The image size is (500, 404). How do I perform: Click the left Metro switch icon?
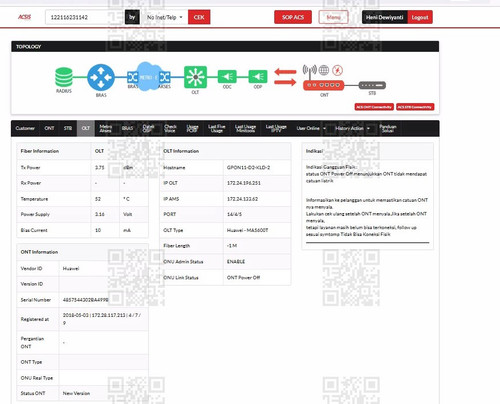132,77
